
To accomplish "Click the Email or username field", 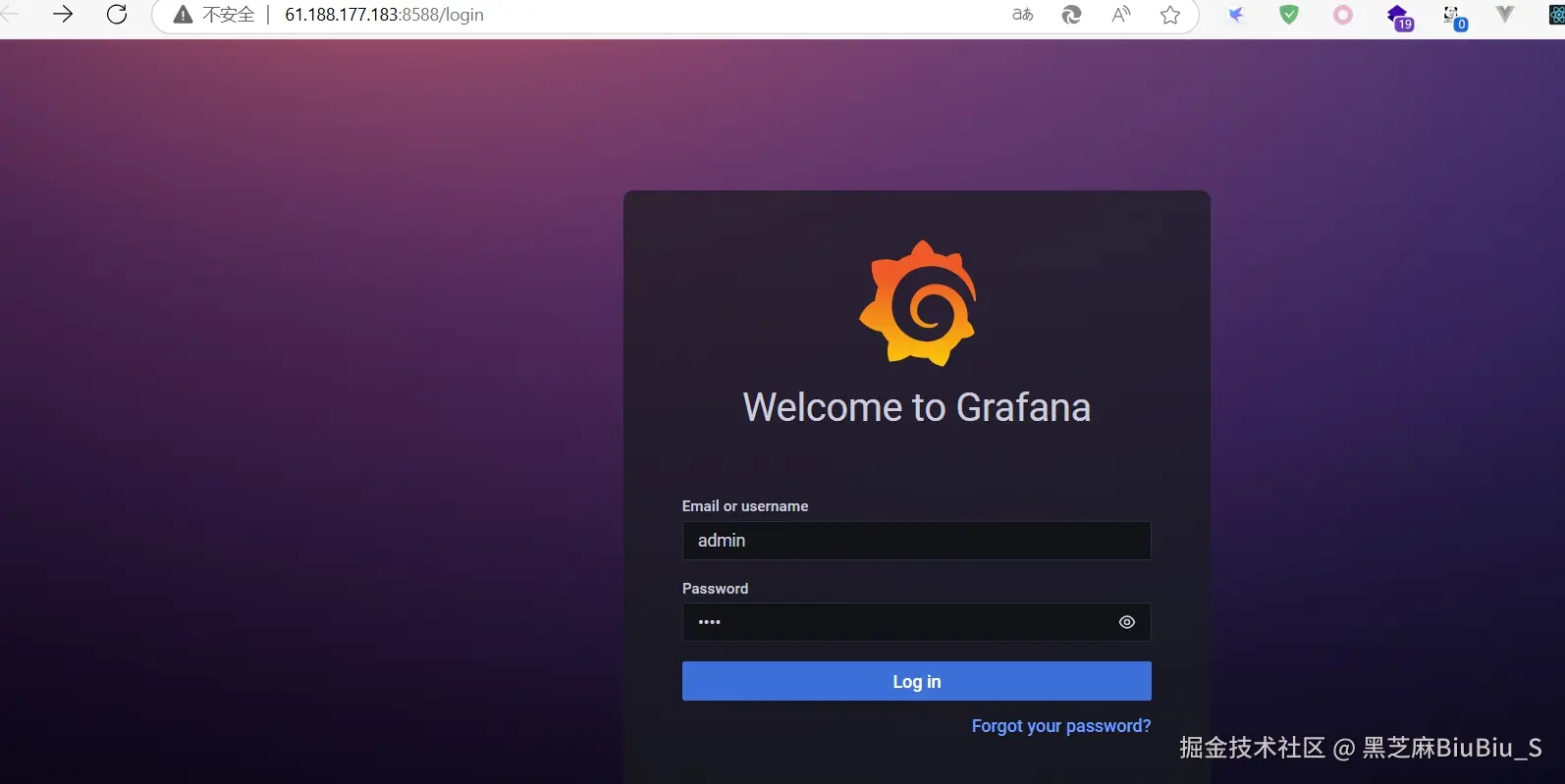I will tap(916, 541).
